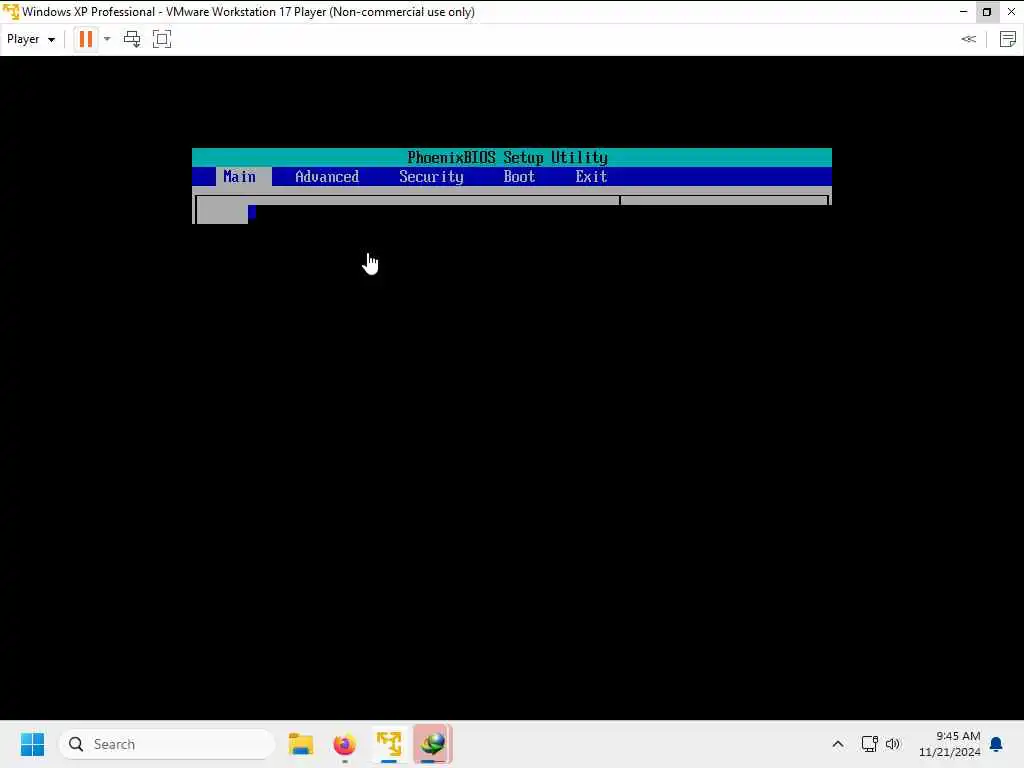Expand the power options arrow beside pause
This screenshot has width=1024, height=768.
107,39
